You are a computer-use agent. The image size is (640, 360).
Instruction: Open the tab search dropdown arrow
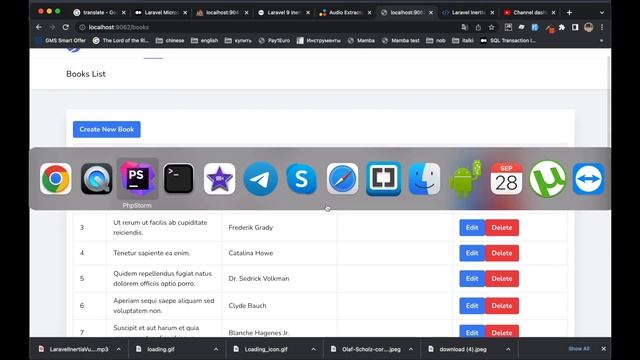point(602,13)
